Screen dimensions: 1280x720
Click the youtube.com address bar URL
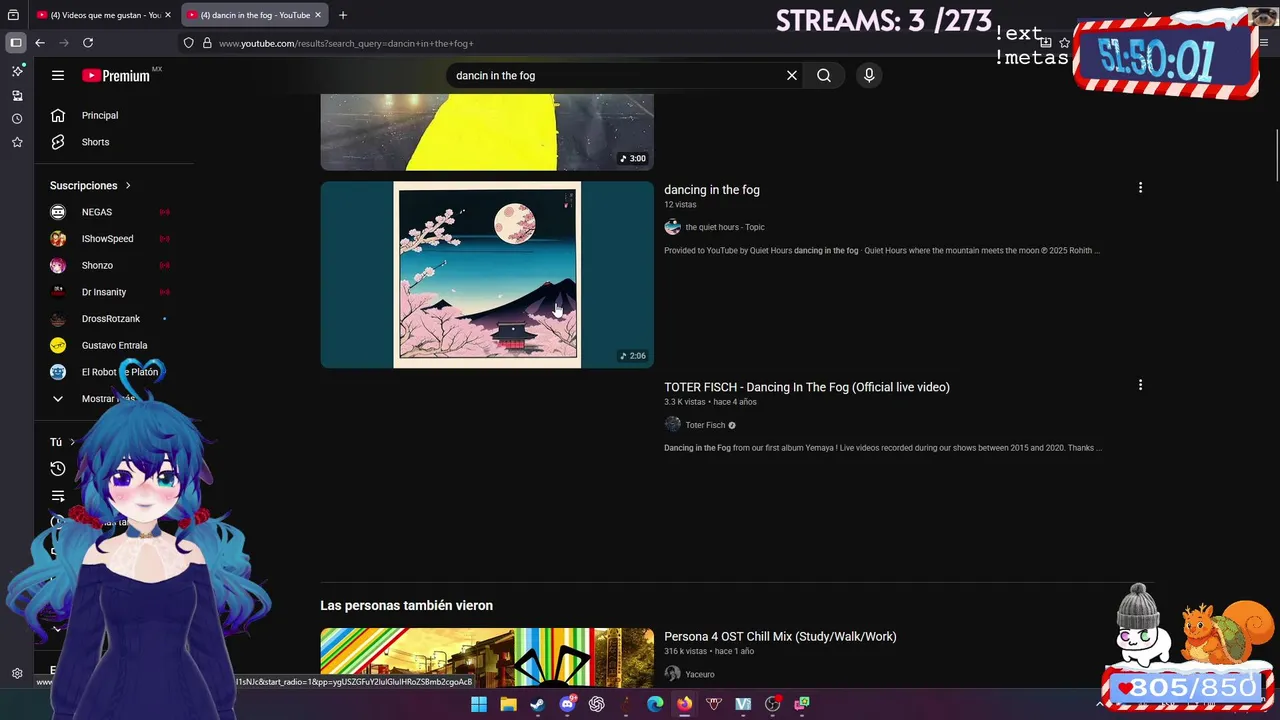pos(346,43)
